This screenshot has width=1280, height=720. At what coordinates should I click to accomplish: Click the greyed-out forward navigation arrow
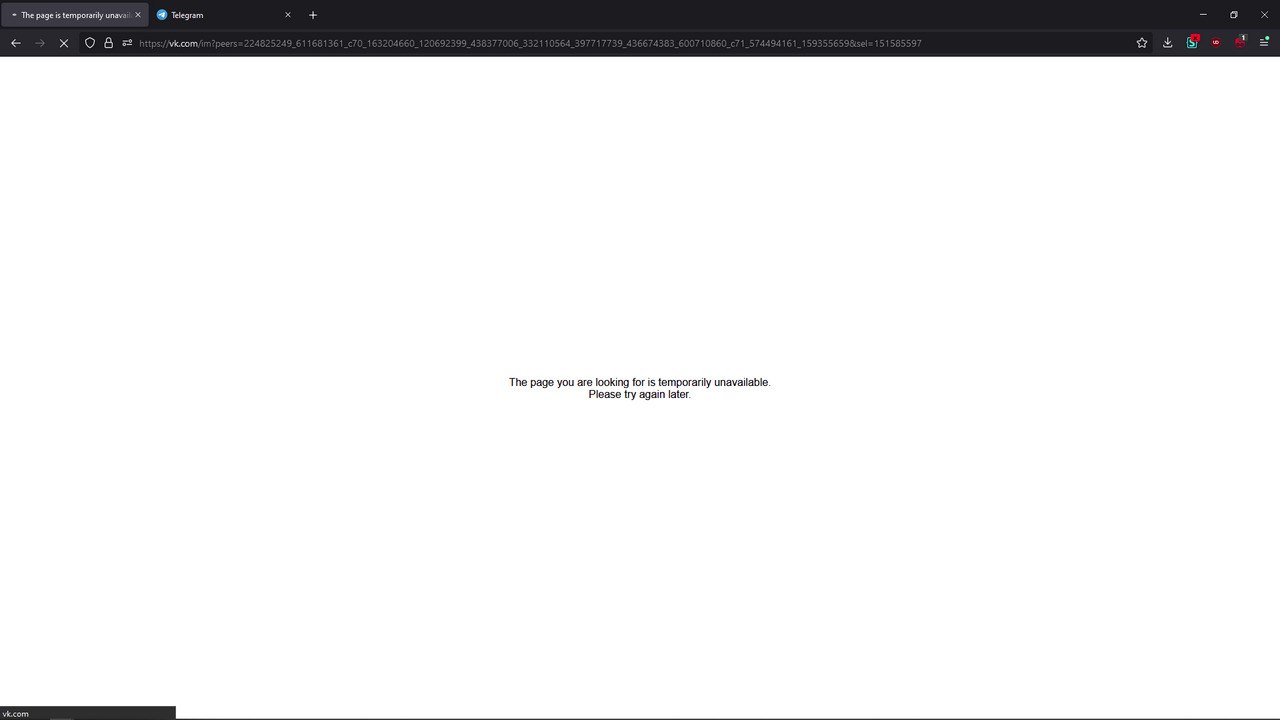40,43
